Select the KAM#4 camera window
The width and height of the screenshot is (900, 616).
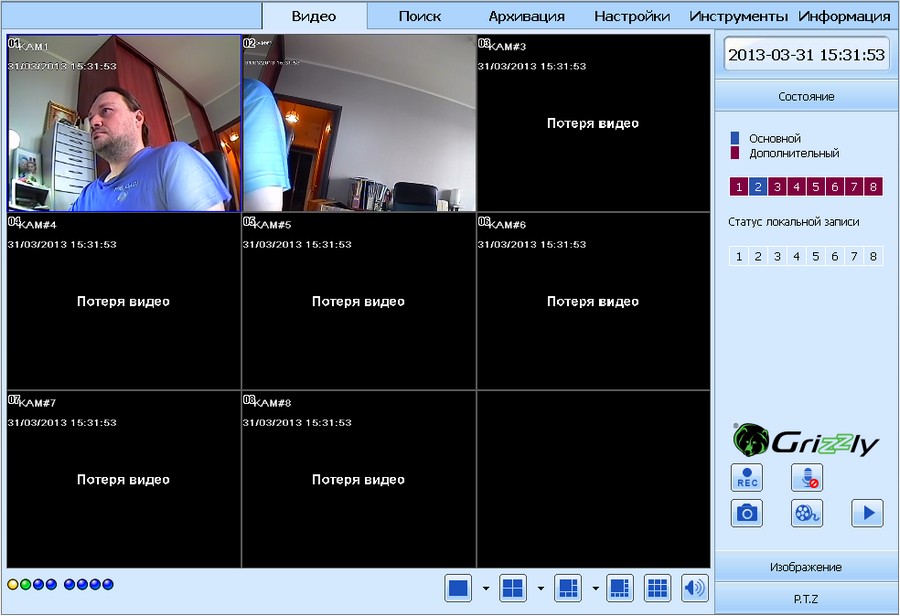124,301
